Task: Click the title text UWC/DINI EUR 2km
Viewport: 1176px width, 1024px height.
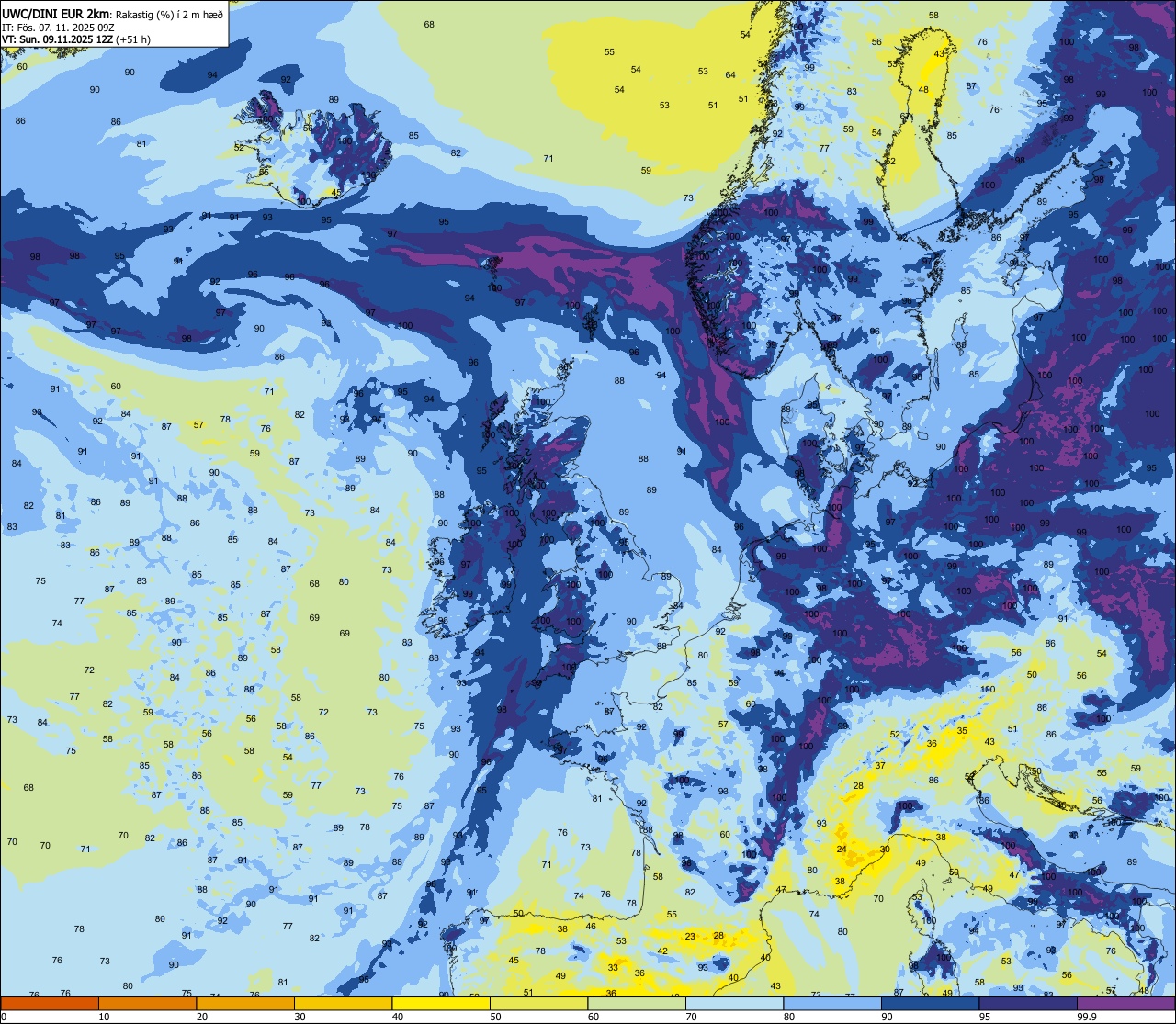Action: [x=56, y=13]
